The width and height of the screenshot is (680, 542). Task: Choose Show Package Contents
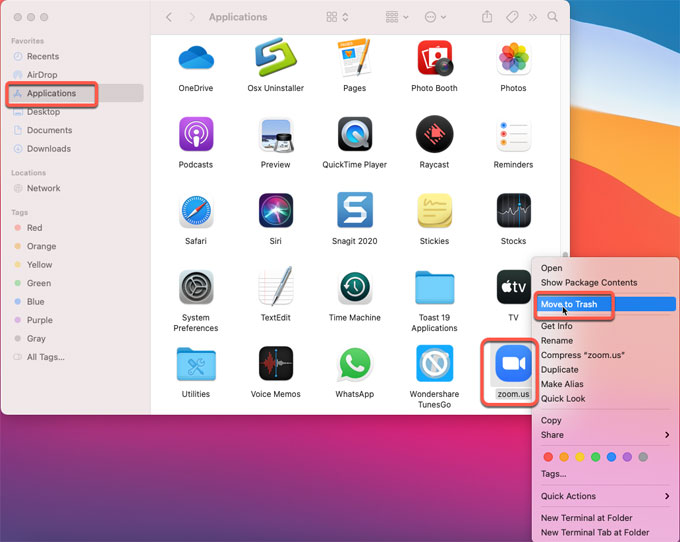click(589, 282)
